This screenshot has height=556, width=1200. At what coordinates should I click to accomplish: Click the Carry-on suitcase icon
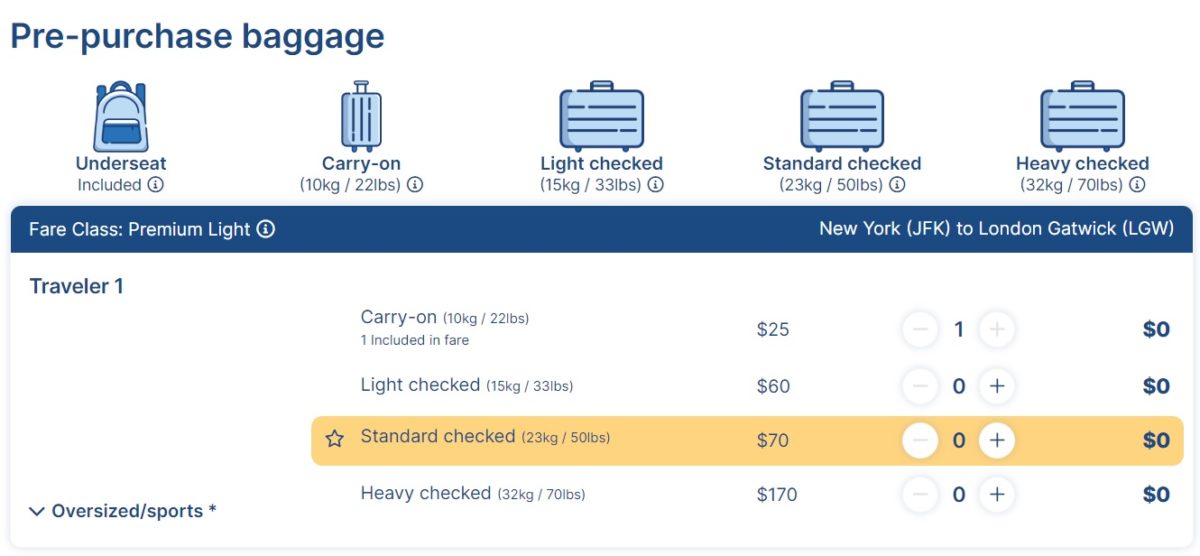[360, 117]
